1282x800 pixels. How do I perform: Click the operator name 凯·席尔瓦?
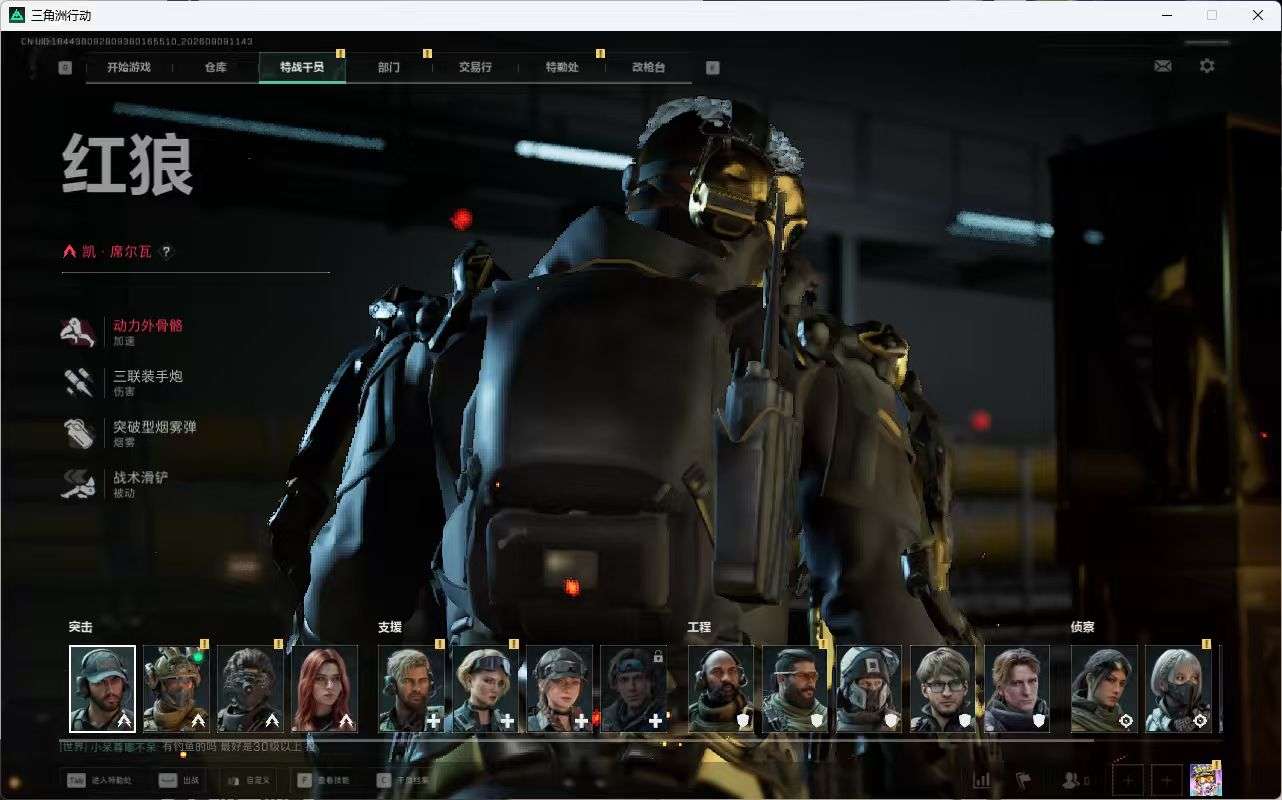coord(118,252)
